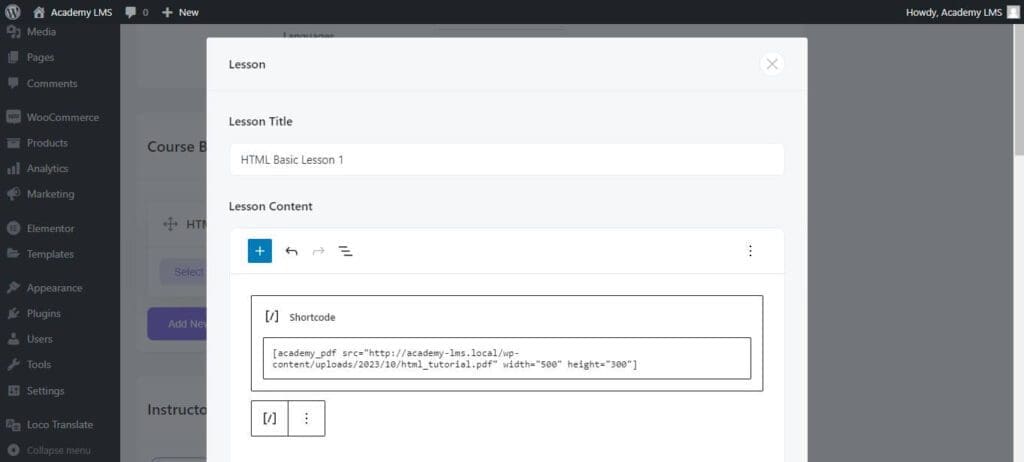Open the block list view outline
The height and width of the screenshot is (462, 1024).
tap(345, 251)
